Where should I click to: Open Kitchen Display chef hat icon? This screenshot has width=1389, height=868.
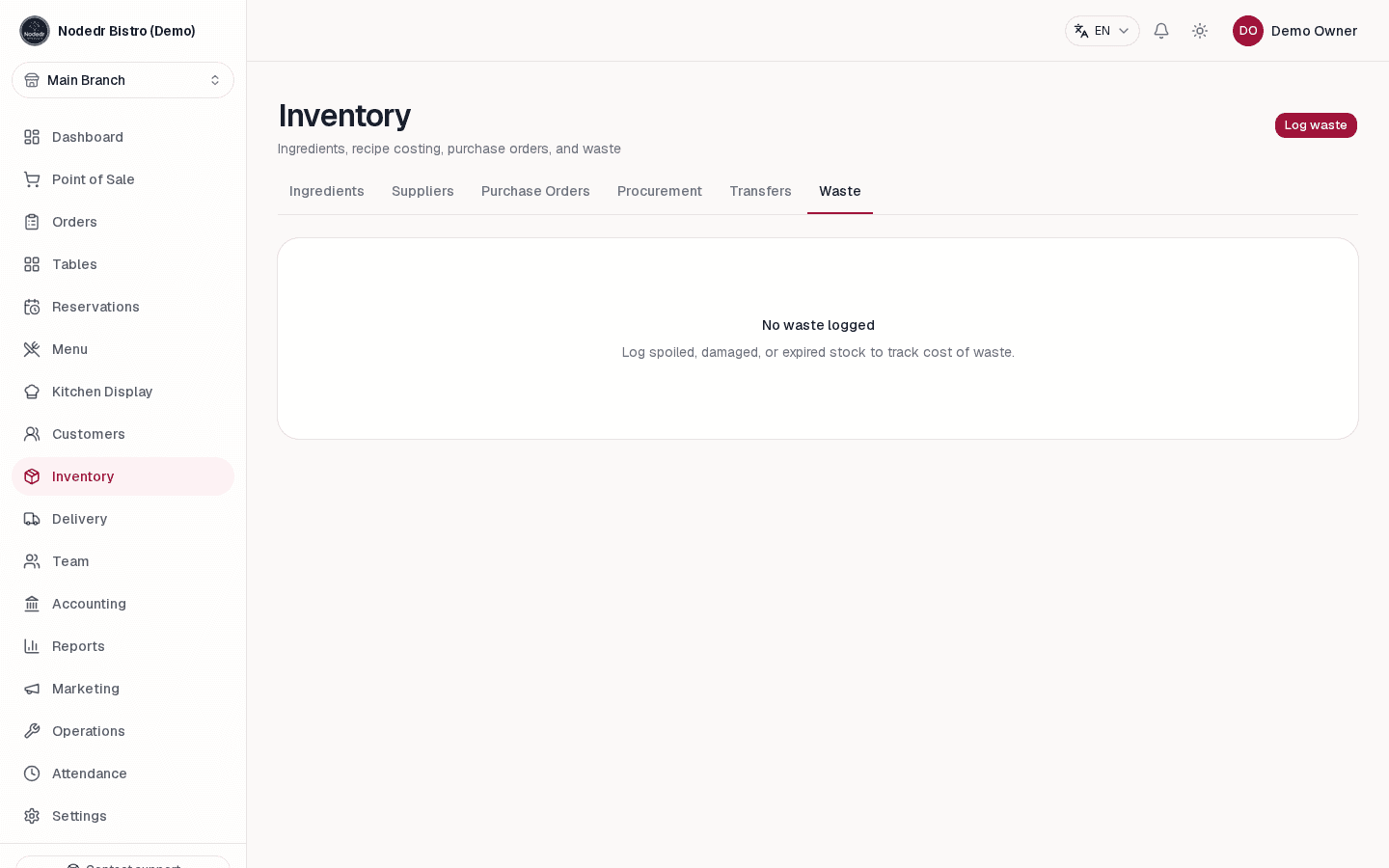(x=32, y=392)
